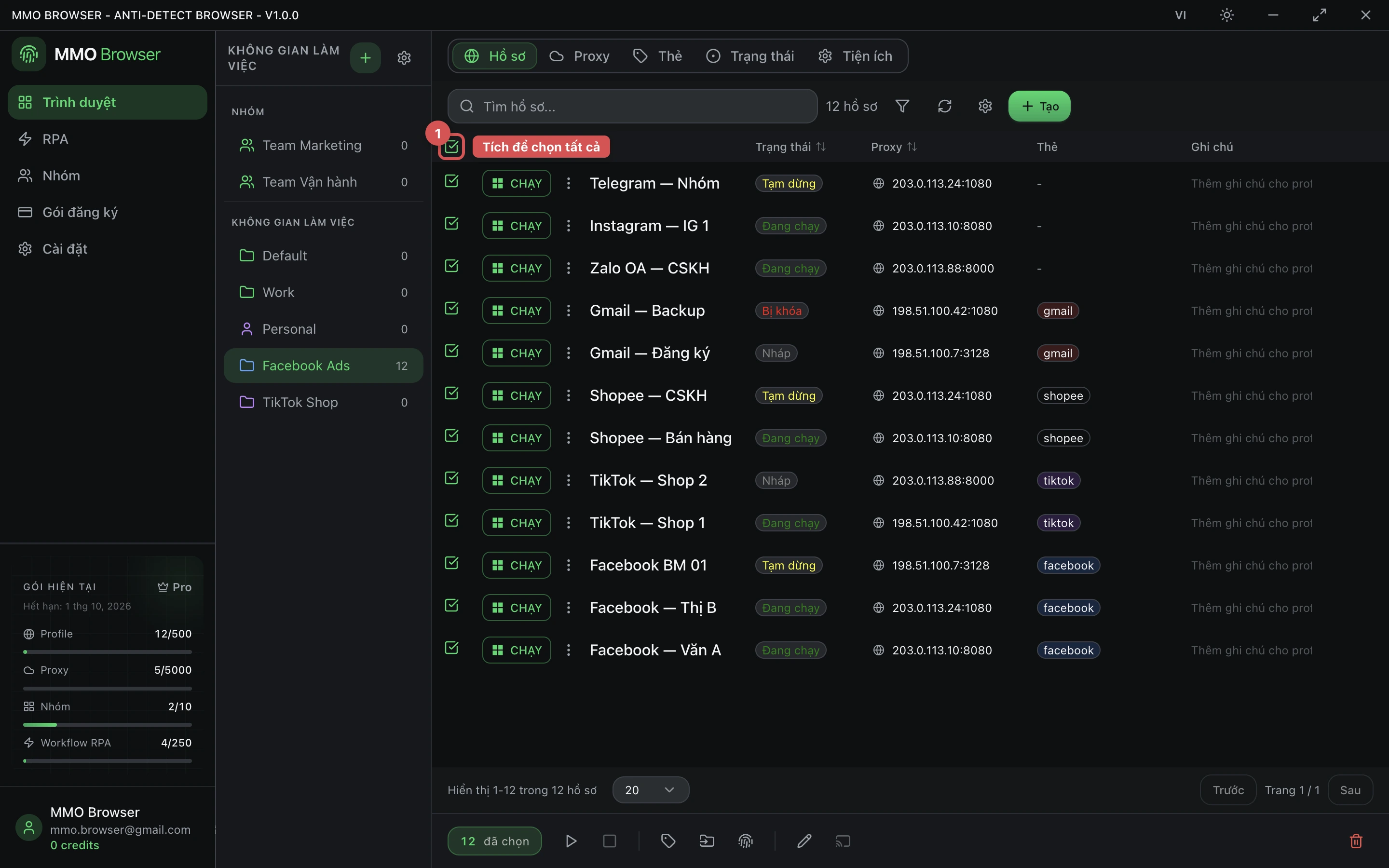Image resolution: width=1389 pixels, height=868 pixels.
Task: Open table settings gear beside refresh
Action: tap(985, 106)
